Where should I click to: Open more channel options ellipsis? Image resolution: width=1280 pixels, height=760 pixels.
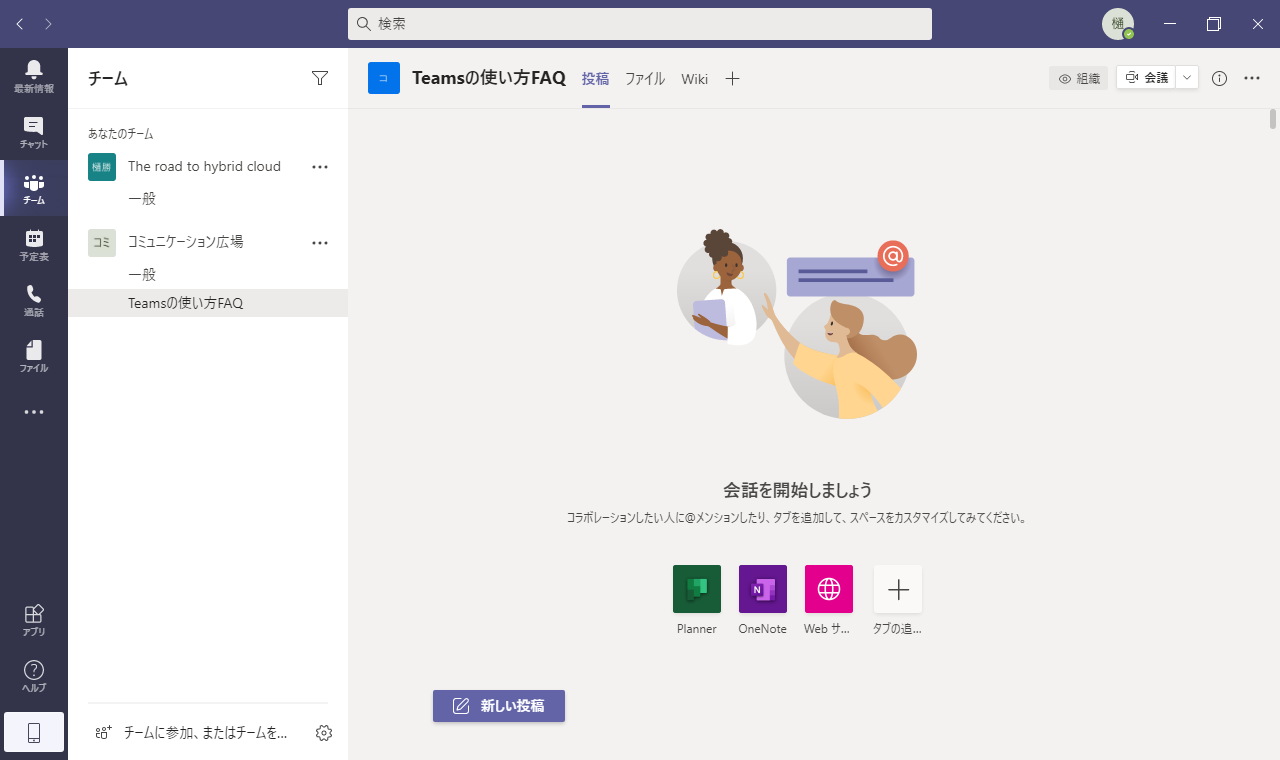(x=1252, y=78)
